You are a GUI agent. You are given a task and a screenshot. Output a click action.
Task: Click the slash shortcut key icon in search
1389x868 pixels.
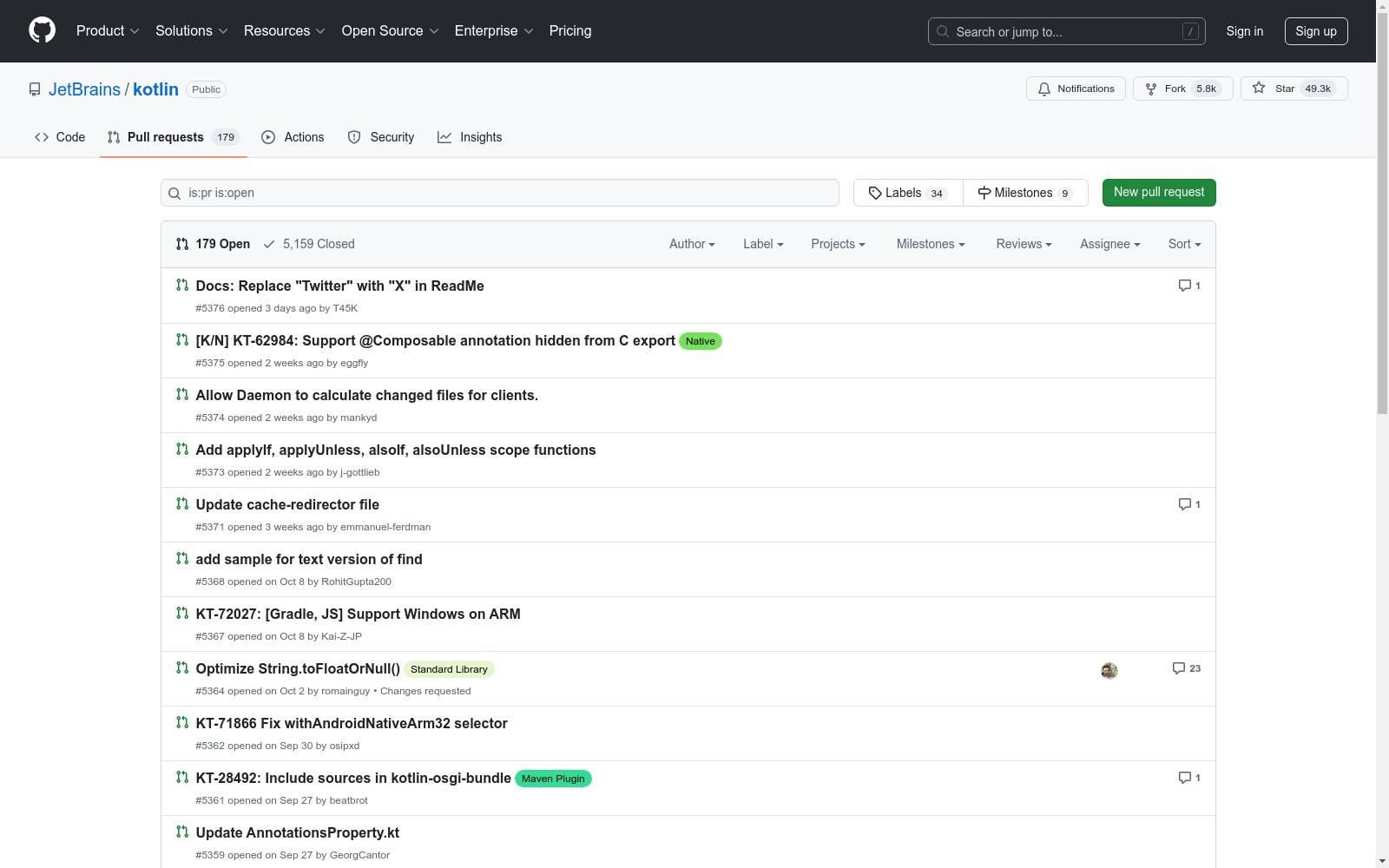[x=1190, y=31]
